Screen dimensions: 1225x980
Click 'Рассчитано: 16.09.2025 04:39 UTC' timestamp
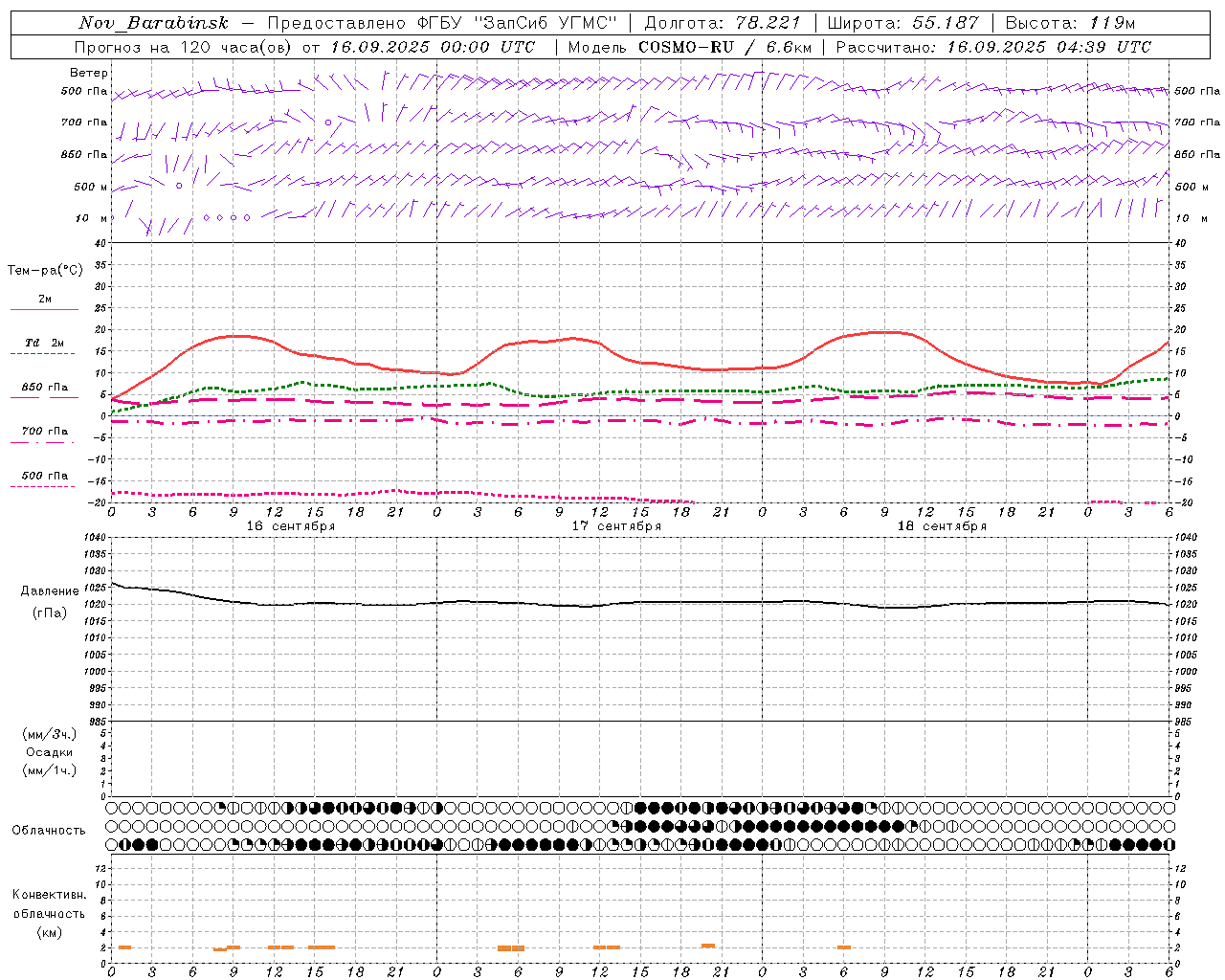pyautogui.click(x=993, y=47)
